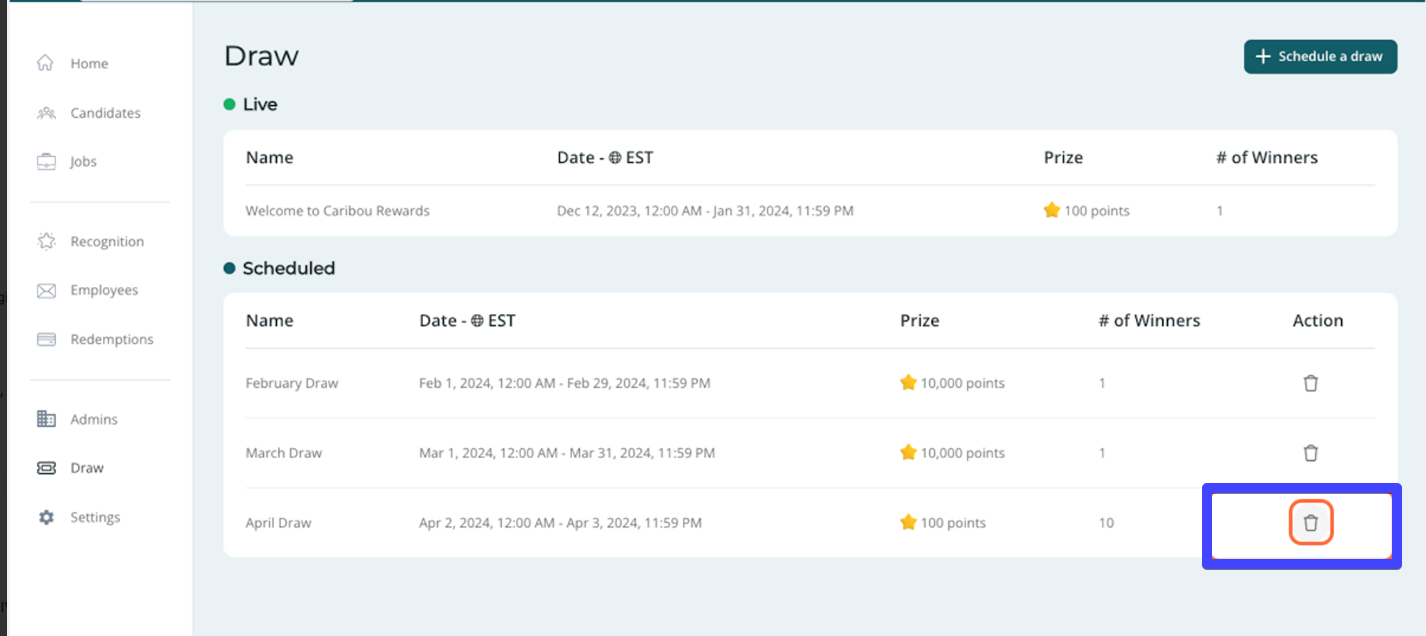Click the star icon in March Draw prize
This screenshot has height=636, width=1426.
pyautogui.click(x=908, y=453)
